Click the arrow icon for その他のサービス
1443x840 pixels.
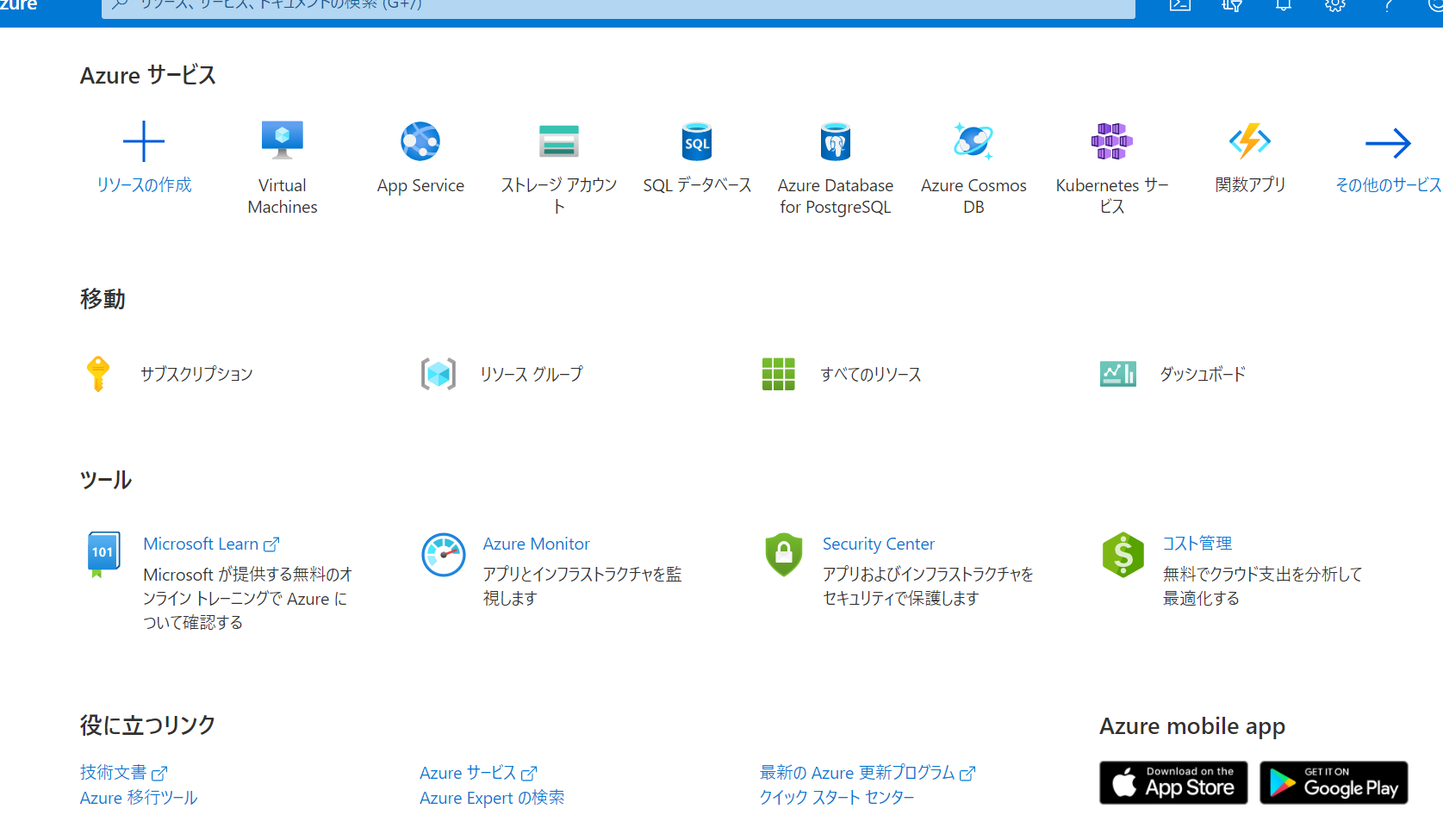click(x=1388, y=143)
